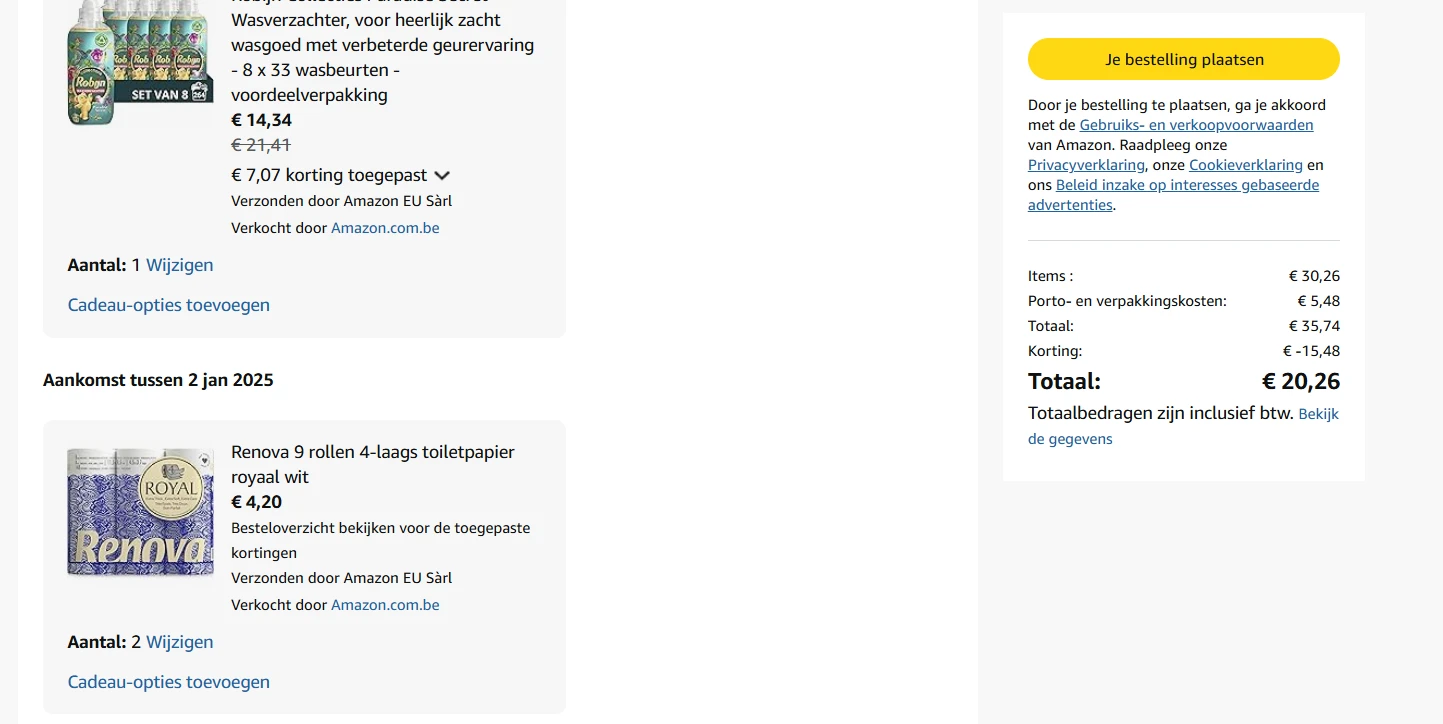Click the Porto- en verpakkingskosten label

(x=1127, y=301)
